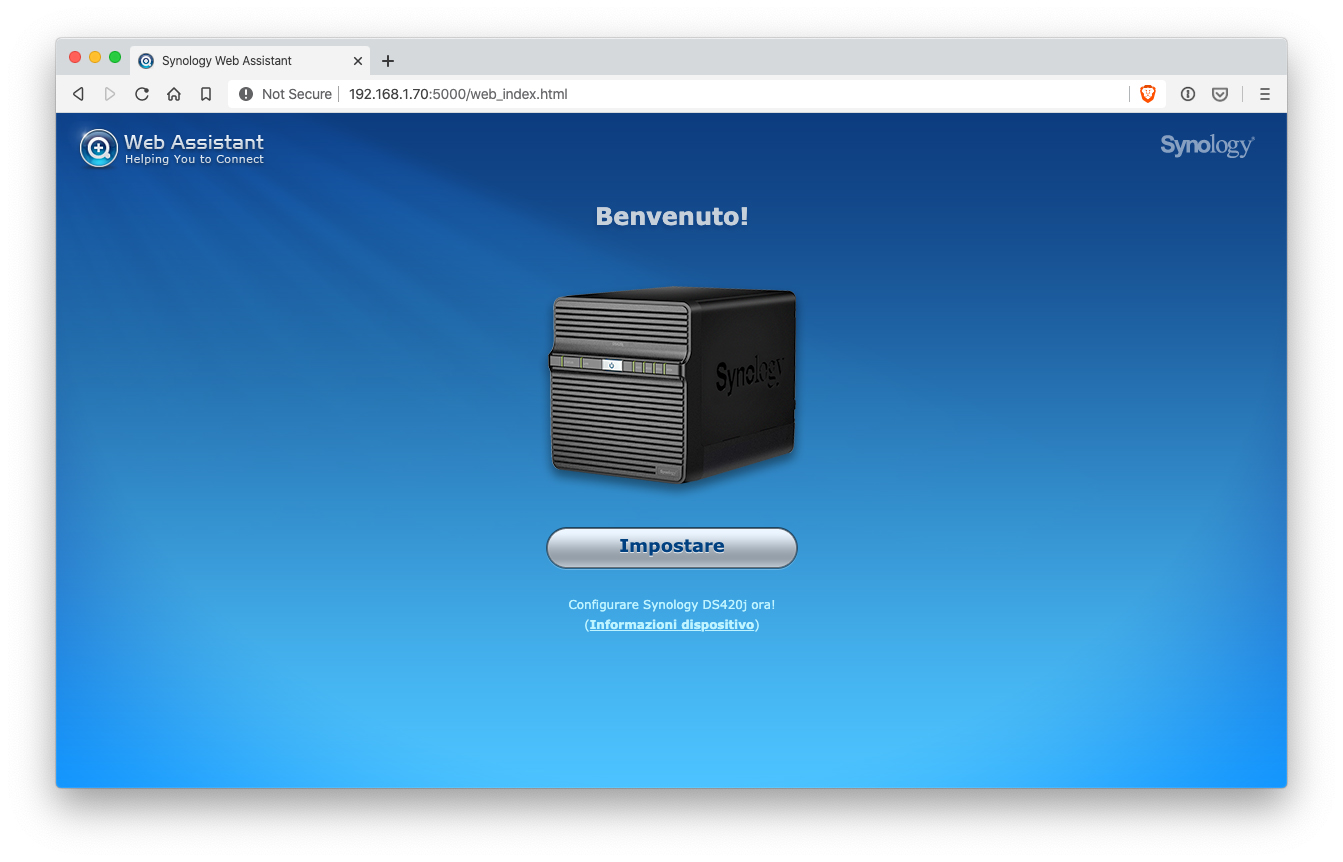Minimize the window with the yellow button
1343x862 pixels.
[95, 57]
